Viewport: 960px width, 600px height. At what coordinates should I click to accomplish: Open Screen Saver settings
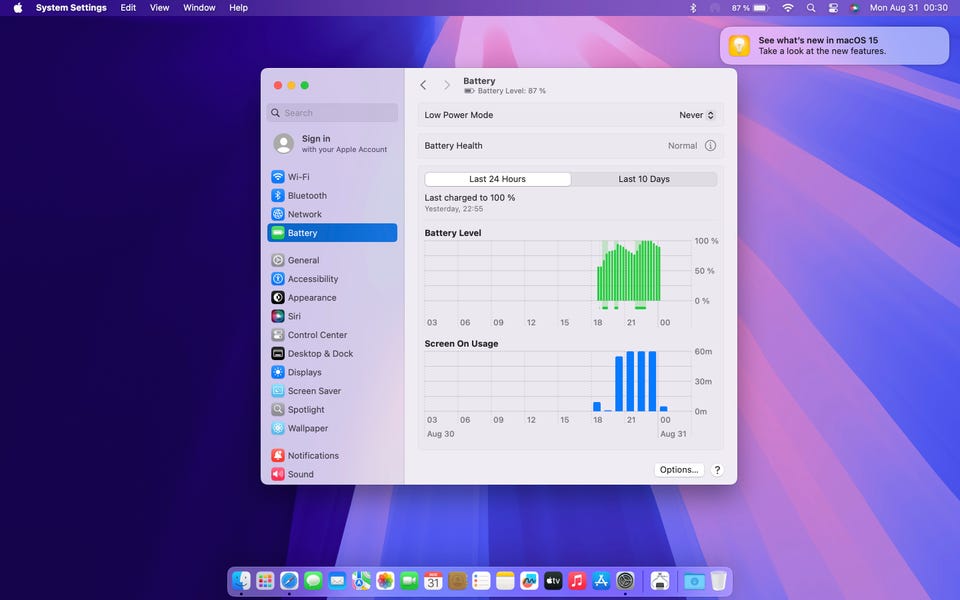tap(332, 391)
